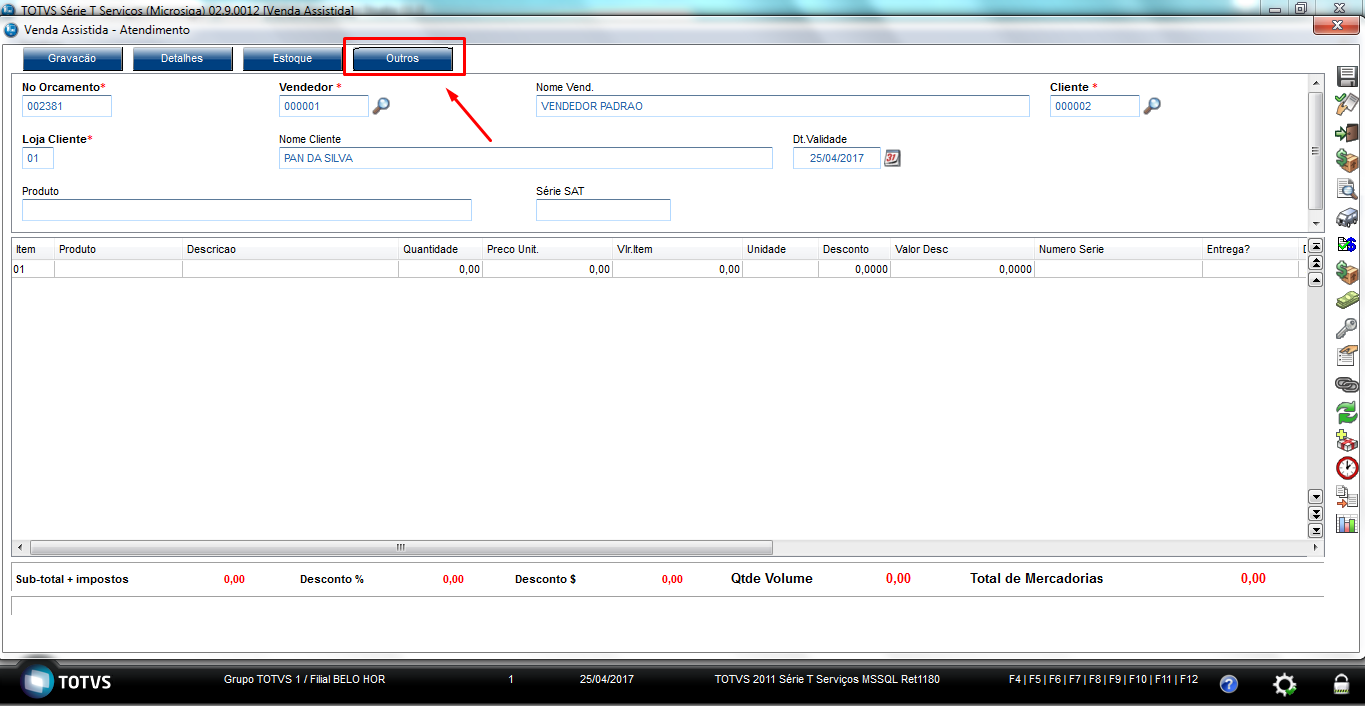The height and width of the screenshot is (706, 1365).
Task: Click the Produto cell of item 01
Action: [118, 269]
